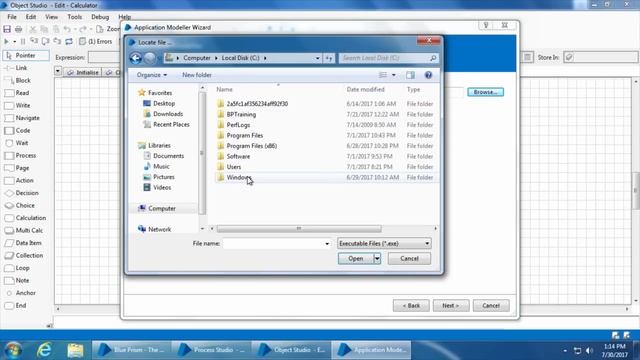The width and height of the screenshot is (640, 360).
Task: Expand the File name combo box arrow
Action: point(327,244)
